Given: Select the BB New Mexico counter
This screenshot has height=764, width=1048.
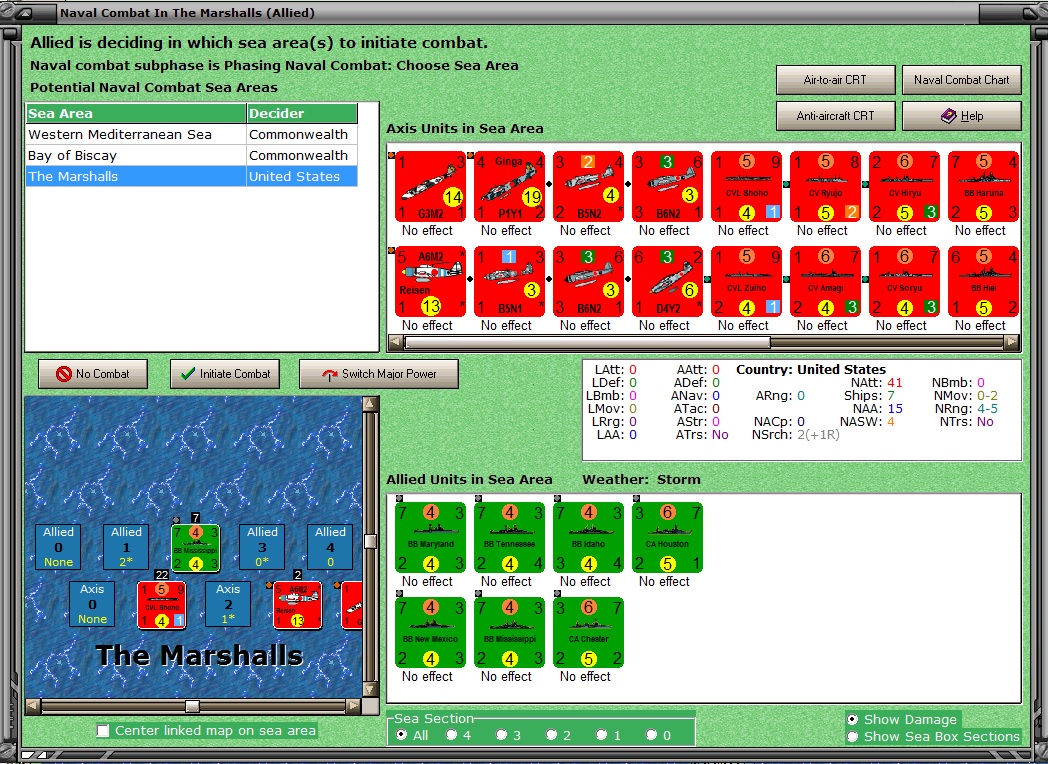Looking at the screenshot, I should point(430,633).
